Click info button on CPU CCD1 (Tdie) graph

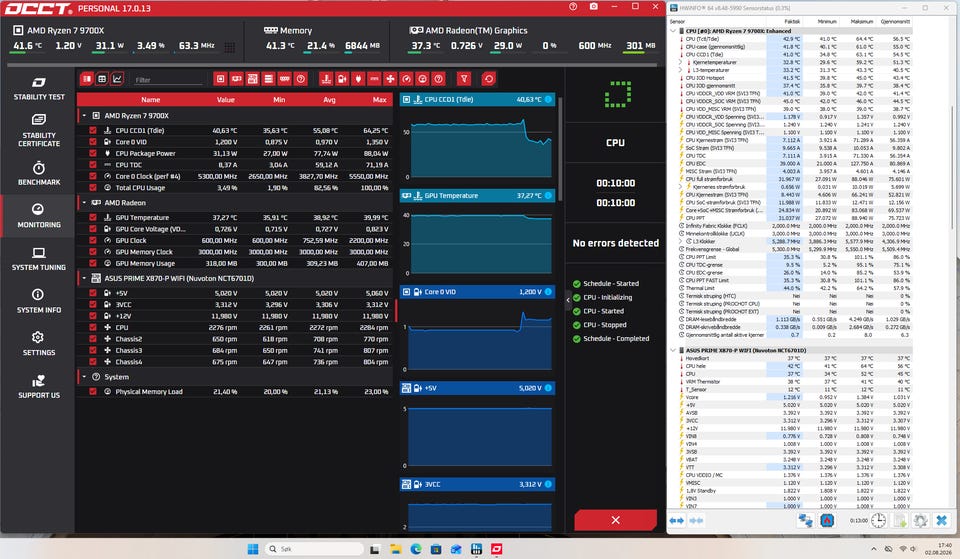[548, 99]
